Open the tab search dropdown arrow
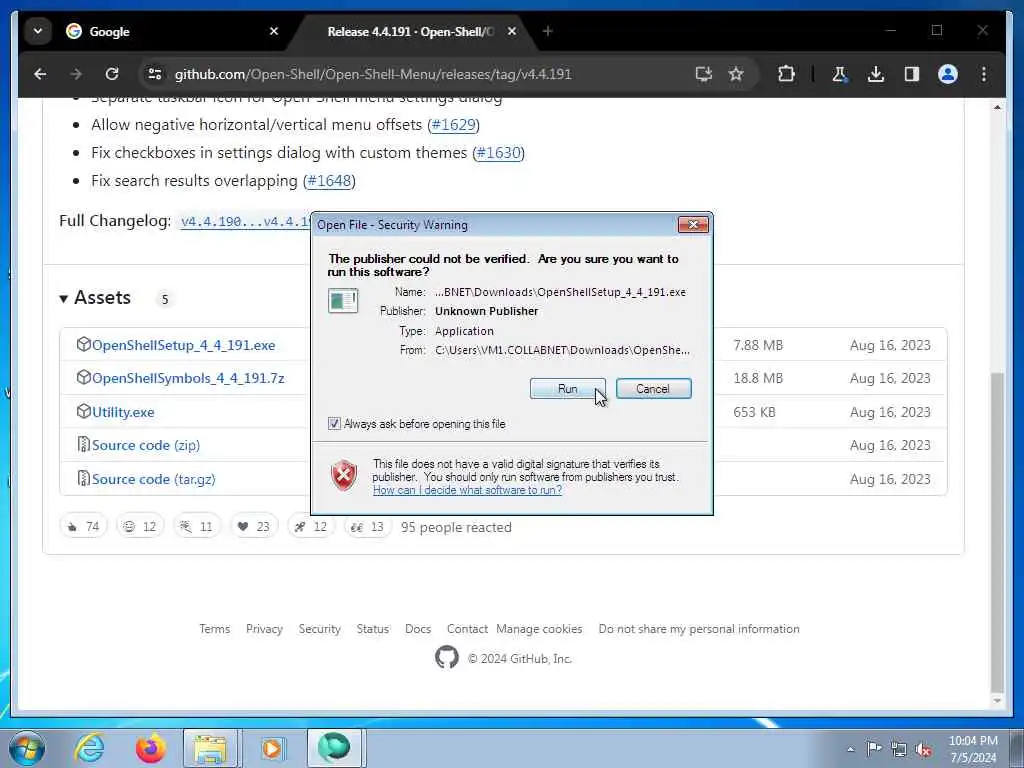 click(38, 31)
